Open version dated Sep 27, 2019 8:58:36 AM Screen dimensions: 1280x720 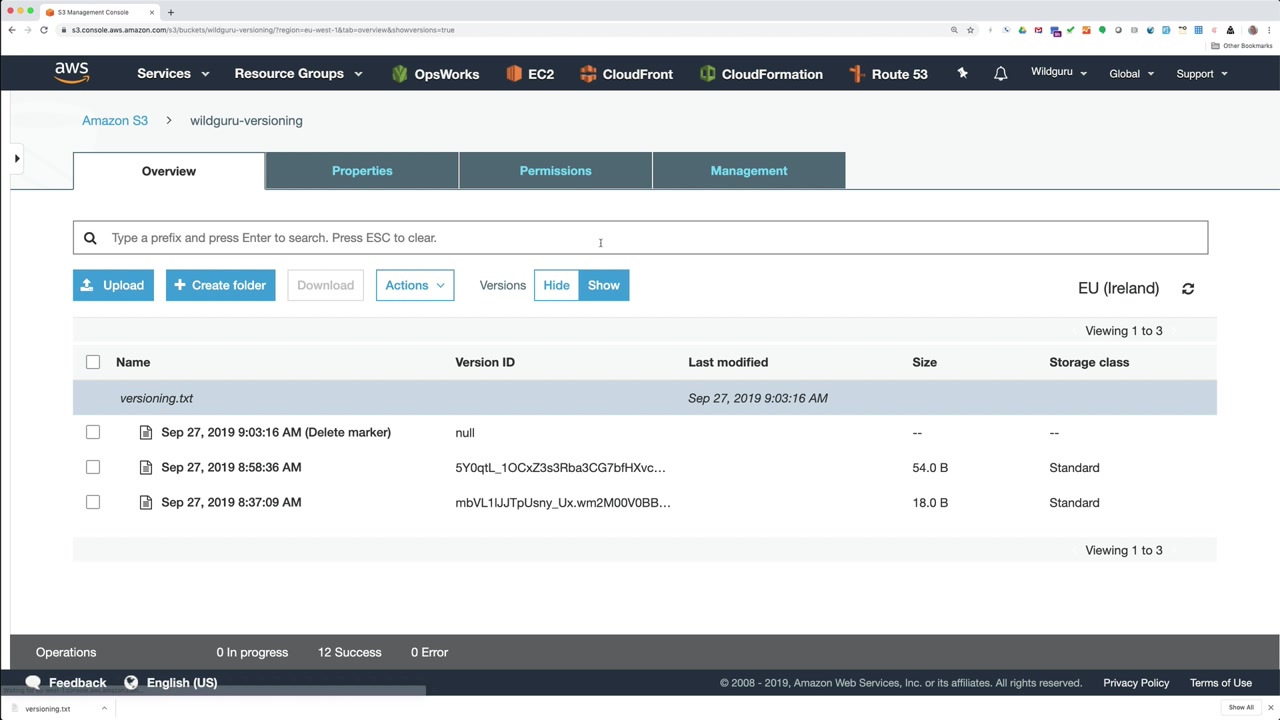tap(231, 468)
